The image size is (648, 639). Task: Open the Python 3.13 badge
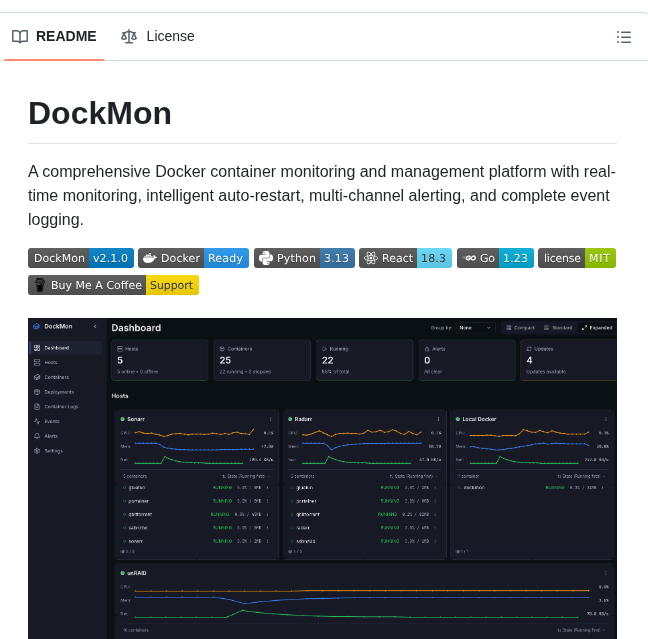[x=304, y=258]
